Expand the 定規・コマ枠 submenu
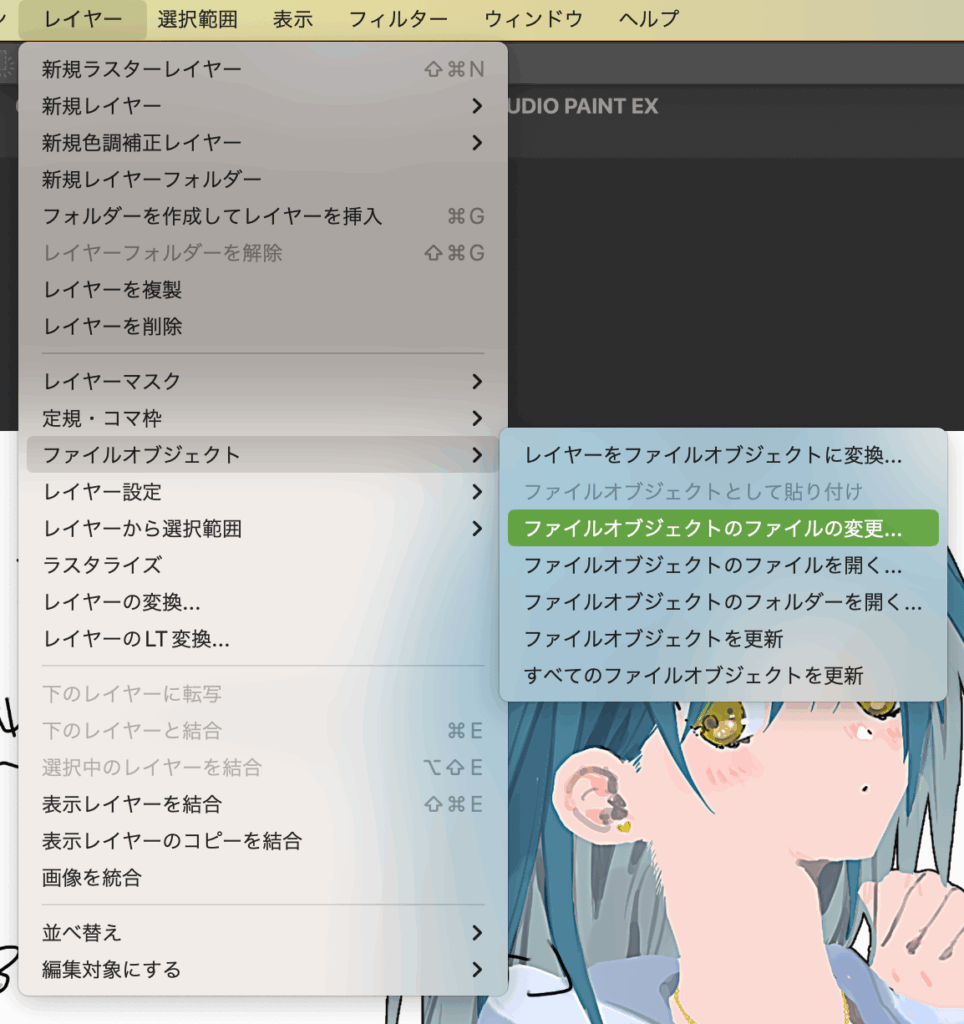This screenshot has height=1024, width=964. coord(263,418)
